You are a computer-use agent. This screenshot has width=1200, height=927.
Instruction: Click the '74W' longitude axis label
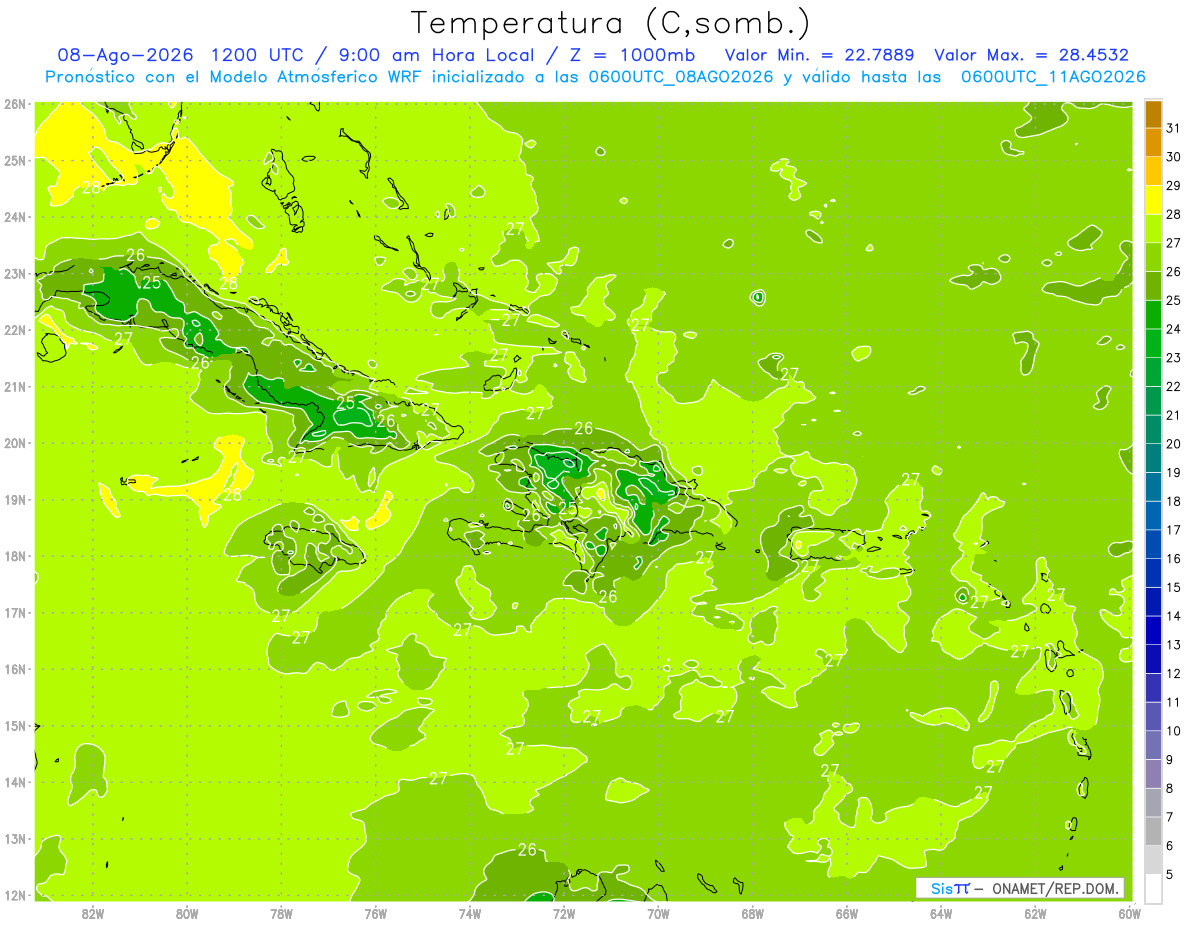[470, 913]
